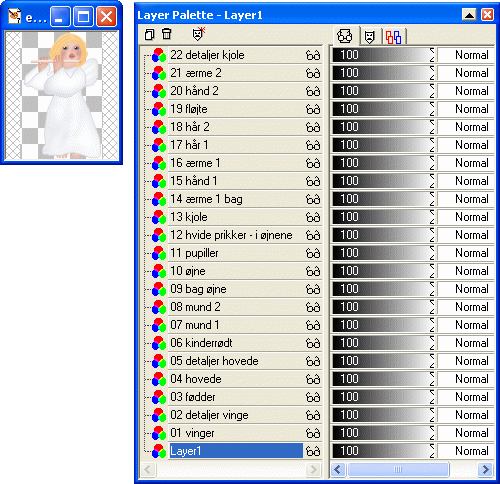Toggle visibility of Layer1
The width and height of the screenshot is (500, 484).
point(313,451)
